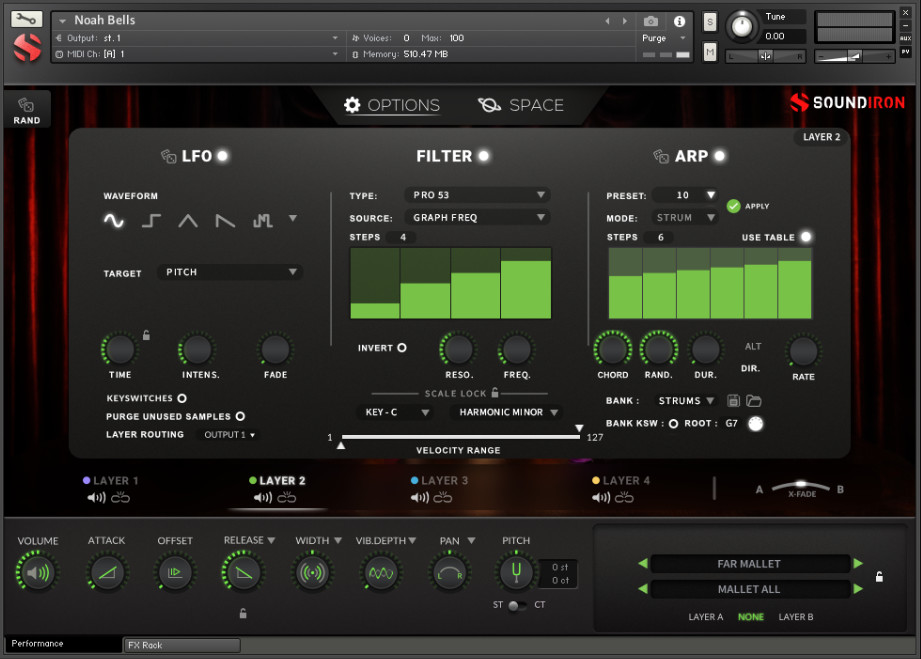Screen dimensions: 921x659
Task: Click the snapshot camera icon
Action: pyautogui.click(x=651, y=21)
